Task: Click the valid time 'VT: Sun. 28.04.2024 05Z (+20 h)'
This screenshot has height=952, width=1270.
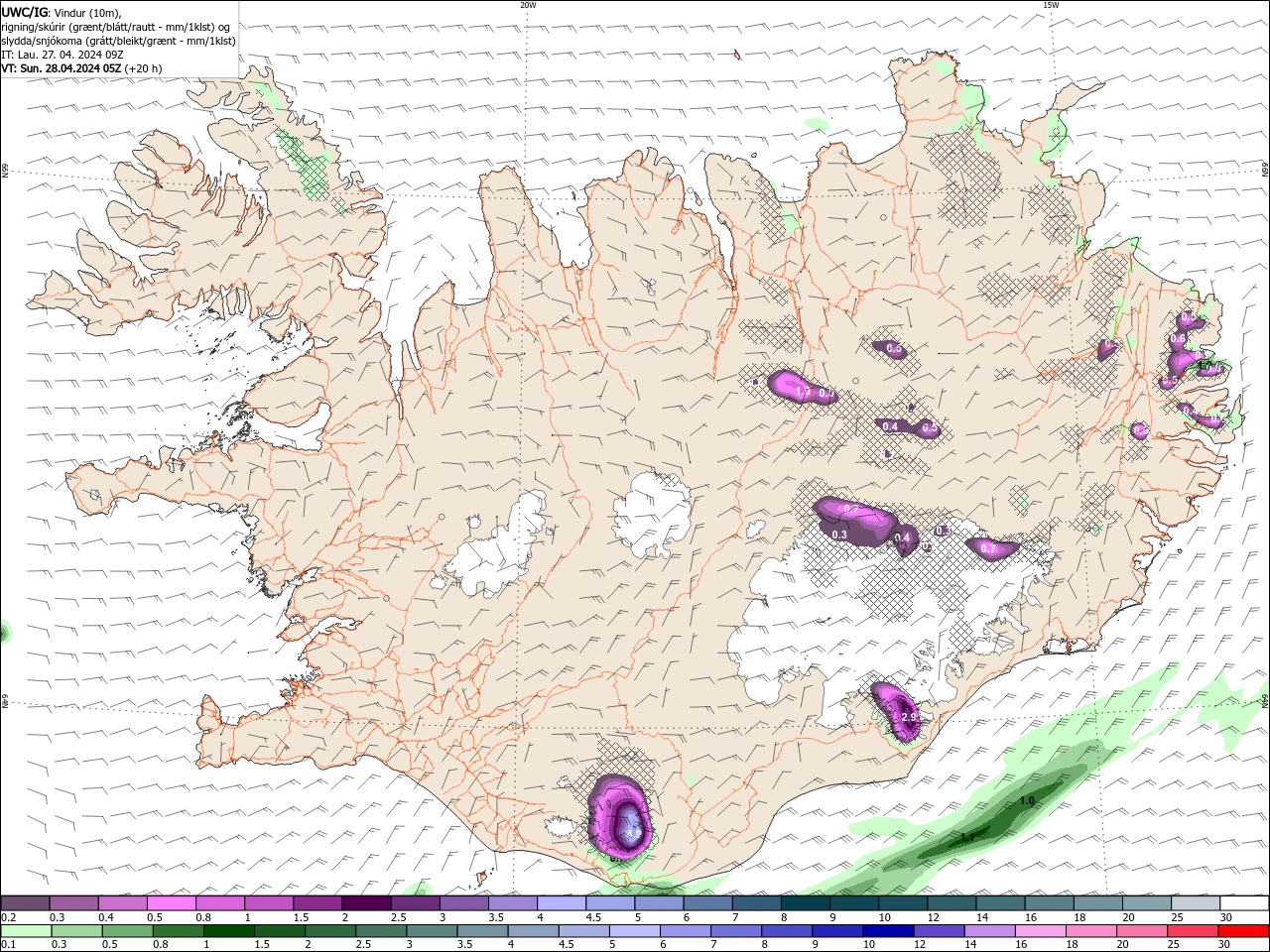Action: [x=81, y=68]
